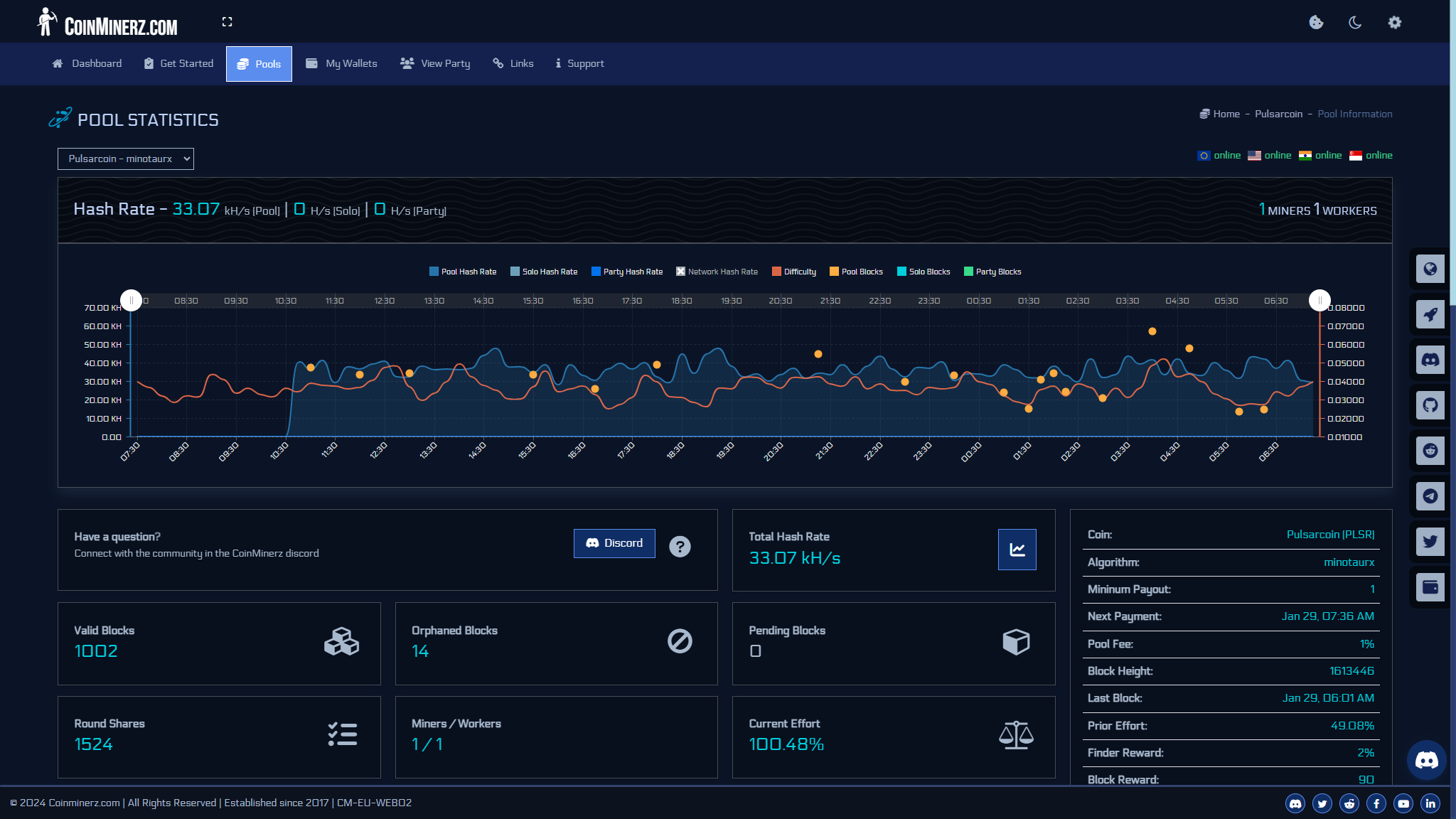Open the View Party menu item
Image resolution: width=1456 pixels, height=819 pixels.
tap(435, 64)
